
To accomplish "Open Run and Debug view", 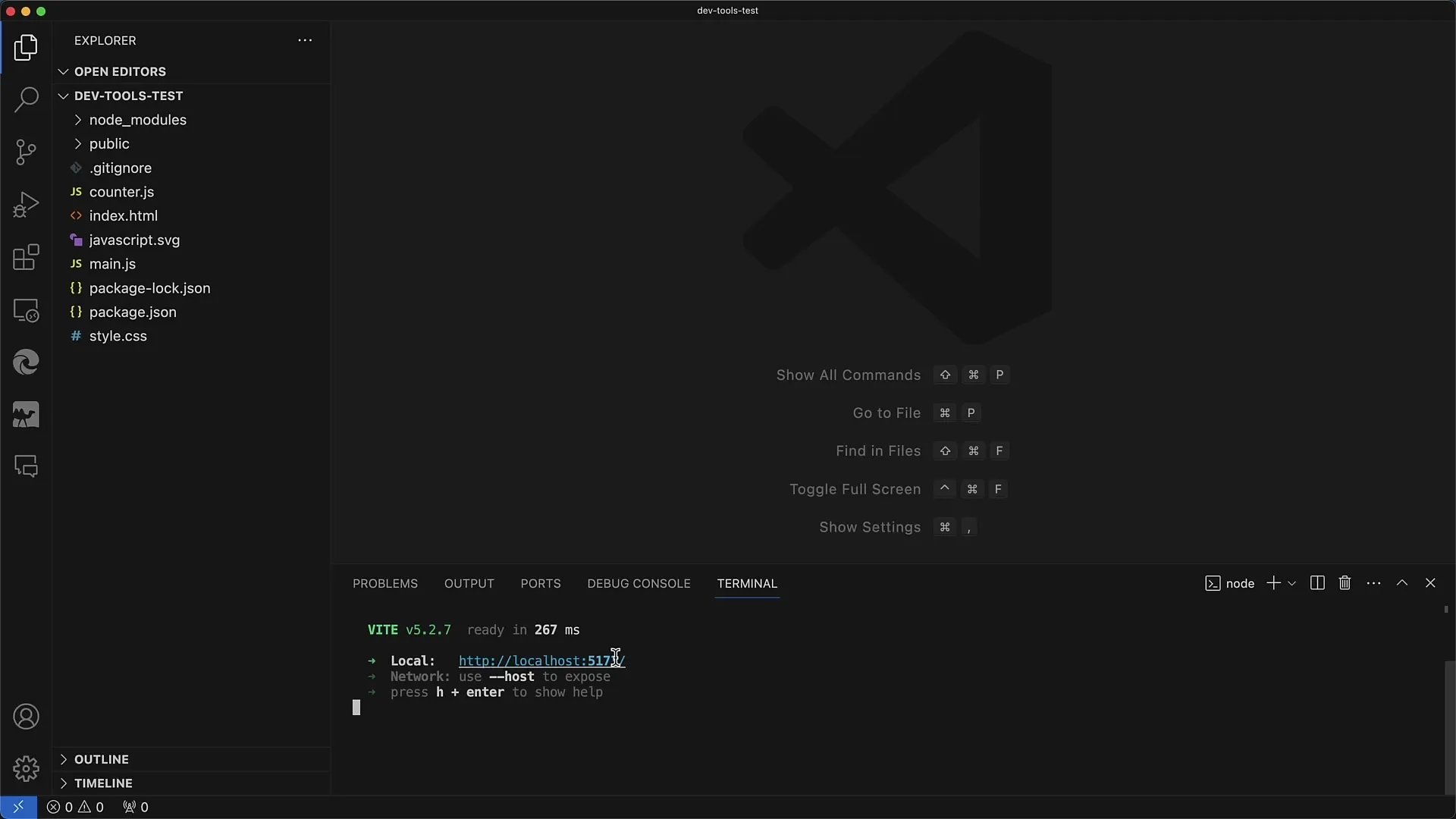I will pyautogui.click(x=26, y=205).
